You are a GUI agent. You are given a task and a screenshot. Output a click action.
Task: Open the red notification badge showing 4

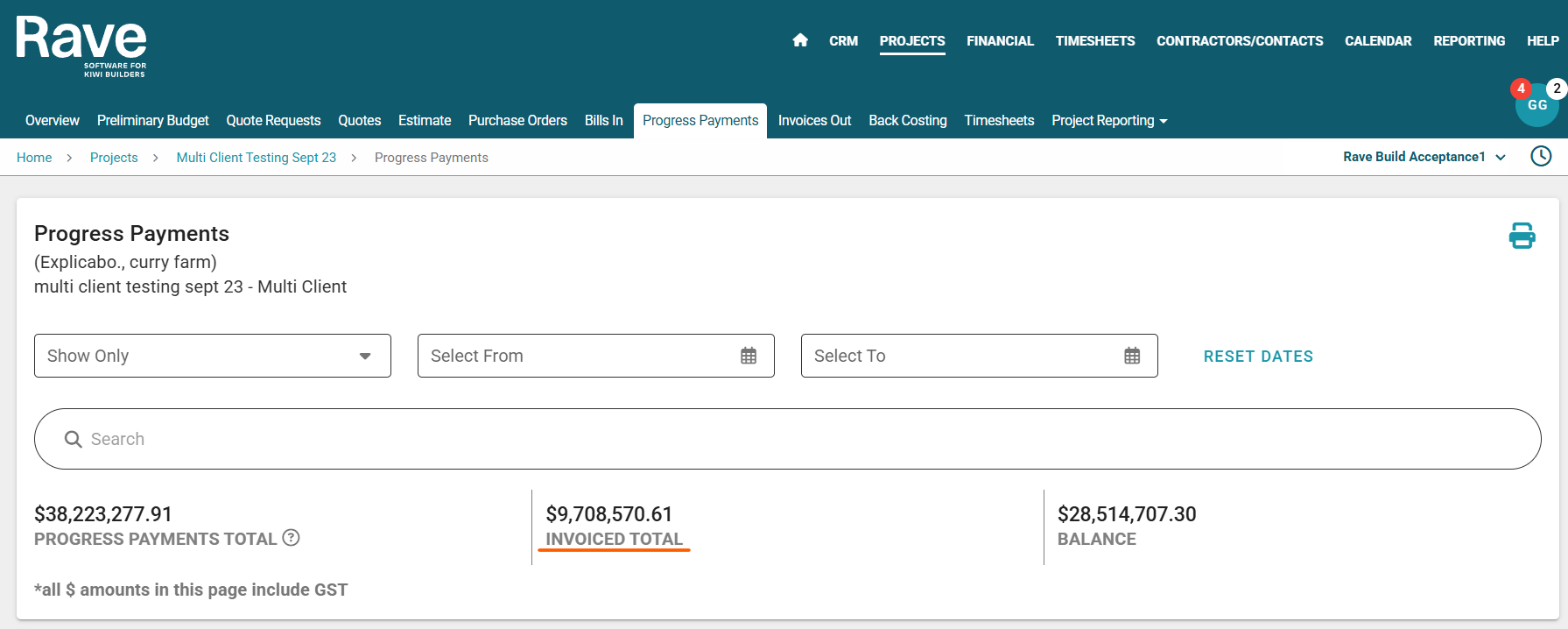click(x=1521, y=88)
